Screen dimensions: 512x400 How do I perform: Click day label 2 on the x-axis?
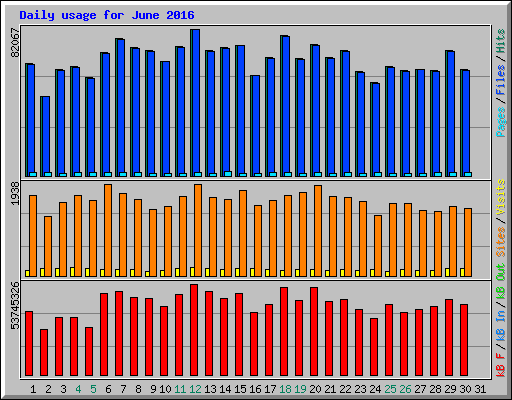pos(48,389)
